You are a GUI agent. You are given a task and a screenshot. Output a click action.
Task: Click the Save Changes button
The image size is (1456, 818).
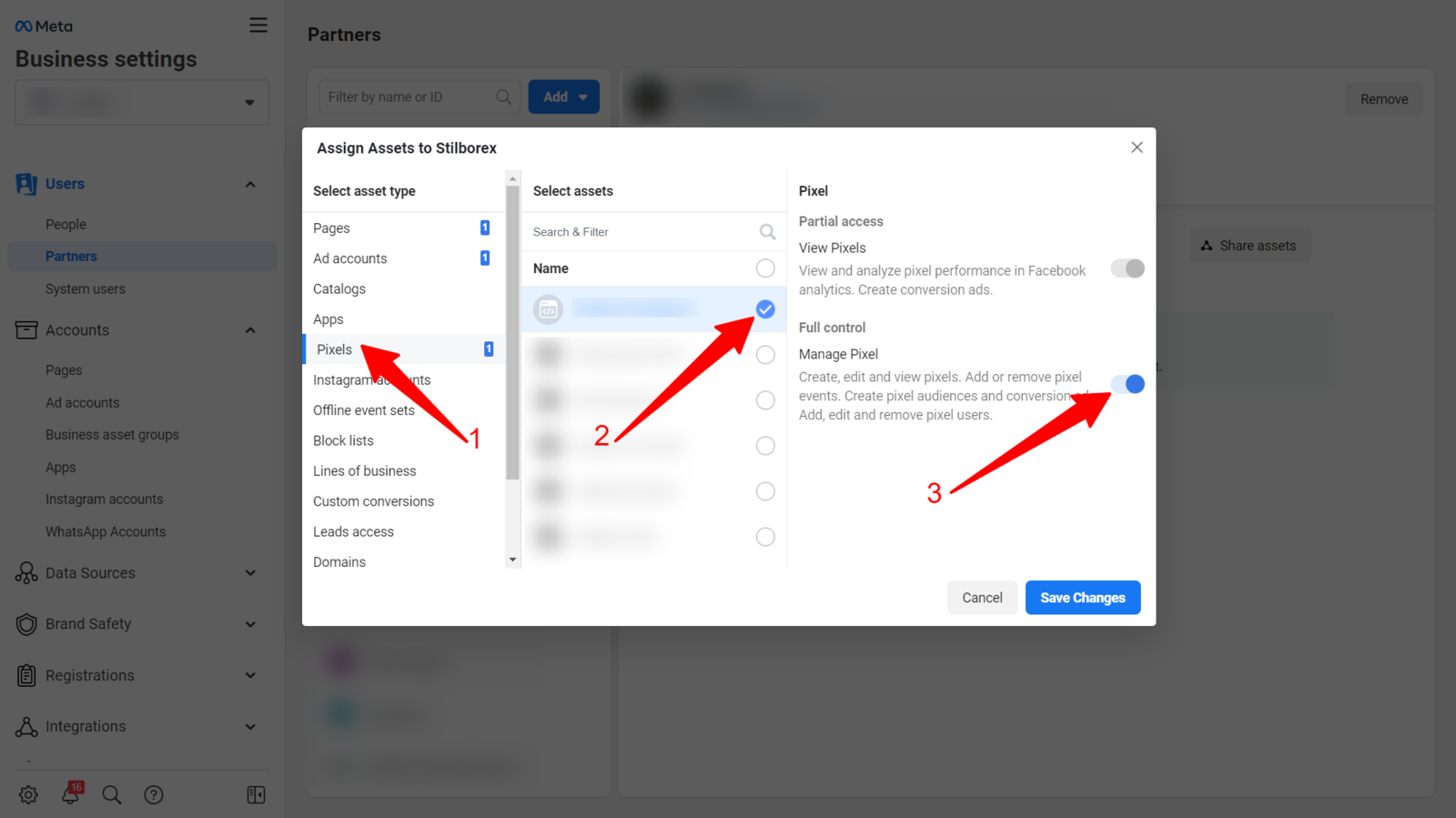pyautogui.click(x=1082, y=598)
